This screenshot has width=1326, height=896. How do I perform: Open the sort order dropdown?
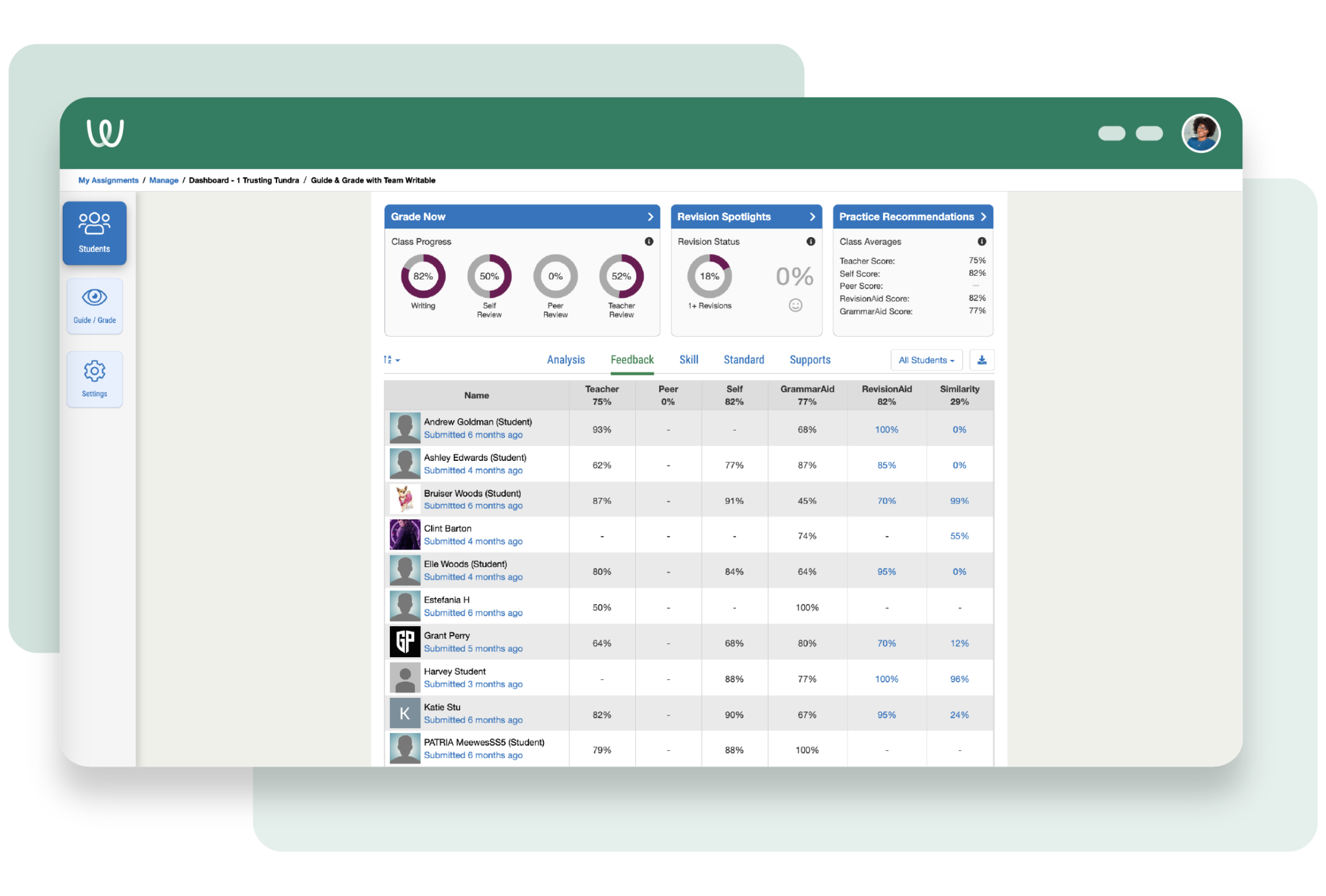(392, 360)
